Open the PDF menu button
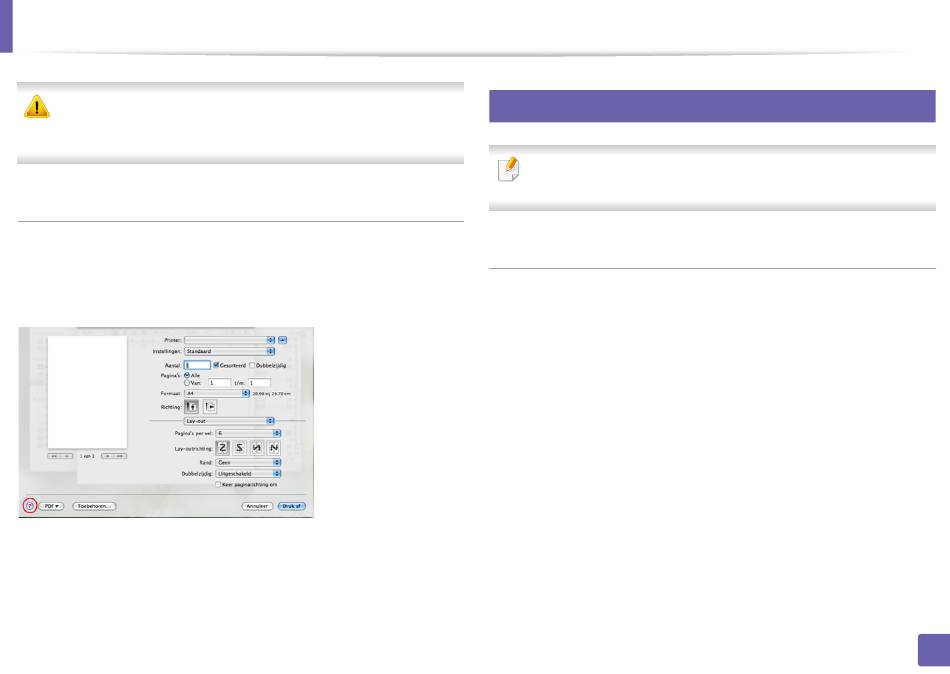950x674 pixels. point(51,506)
